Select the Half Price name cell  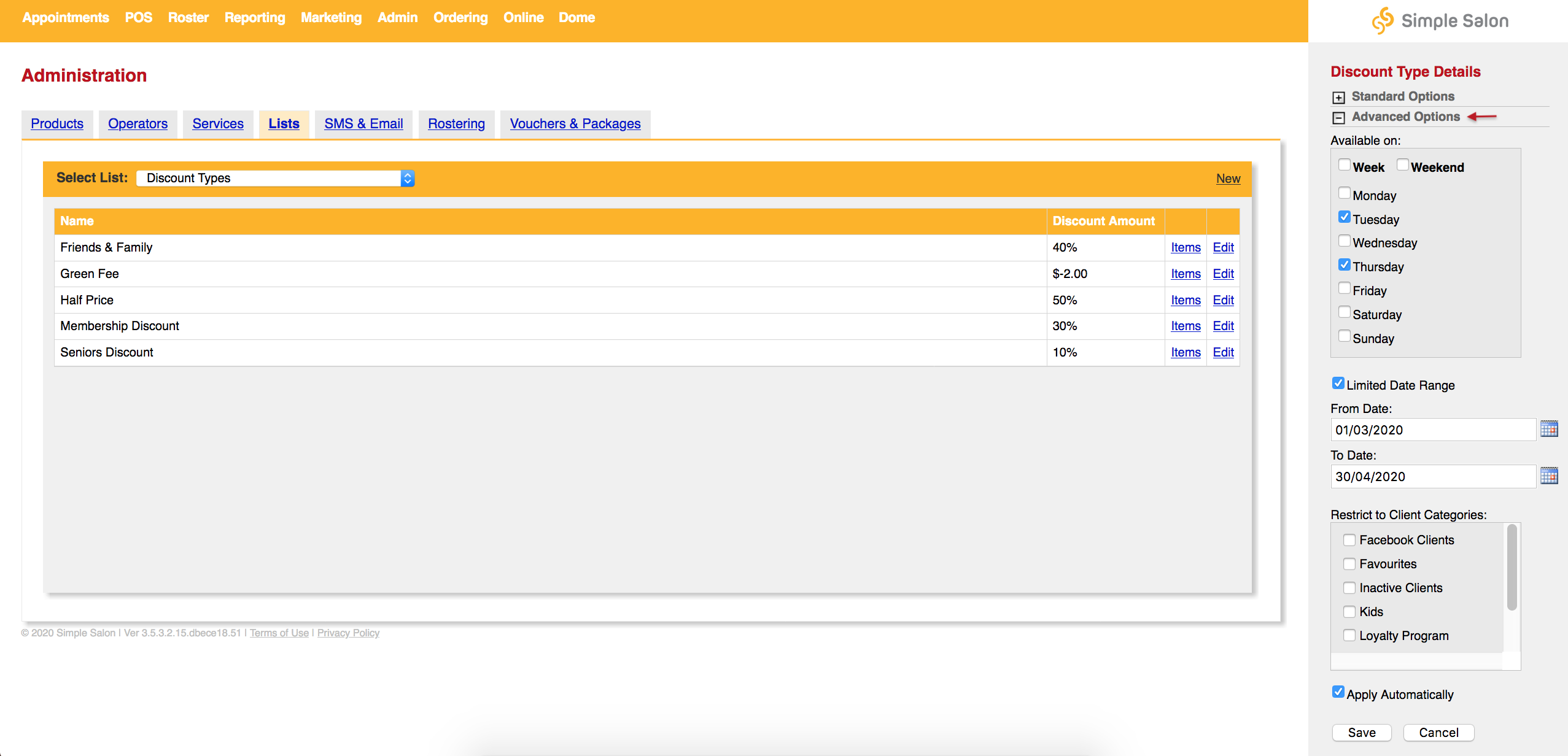[x=550, y=300]
